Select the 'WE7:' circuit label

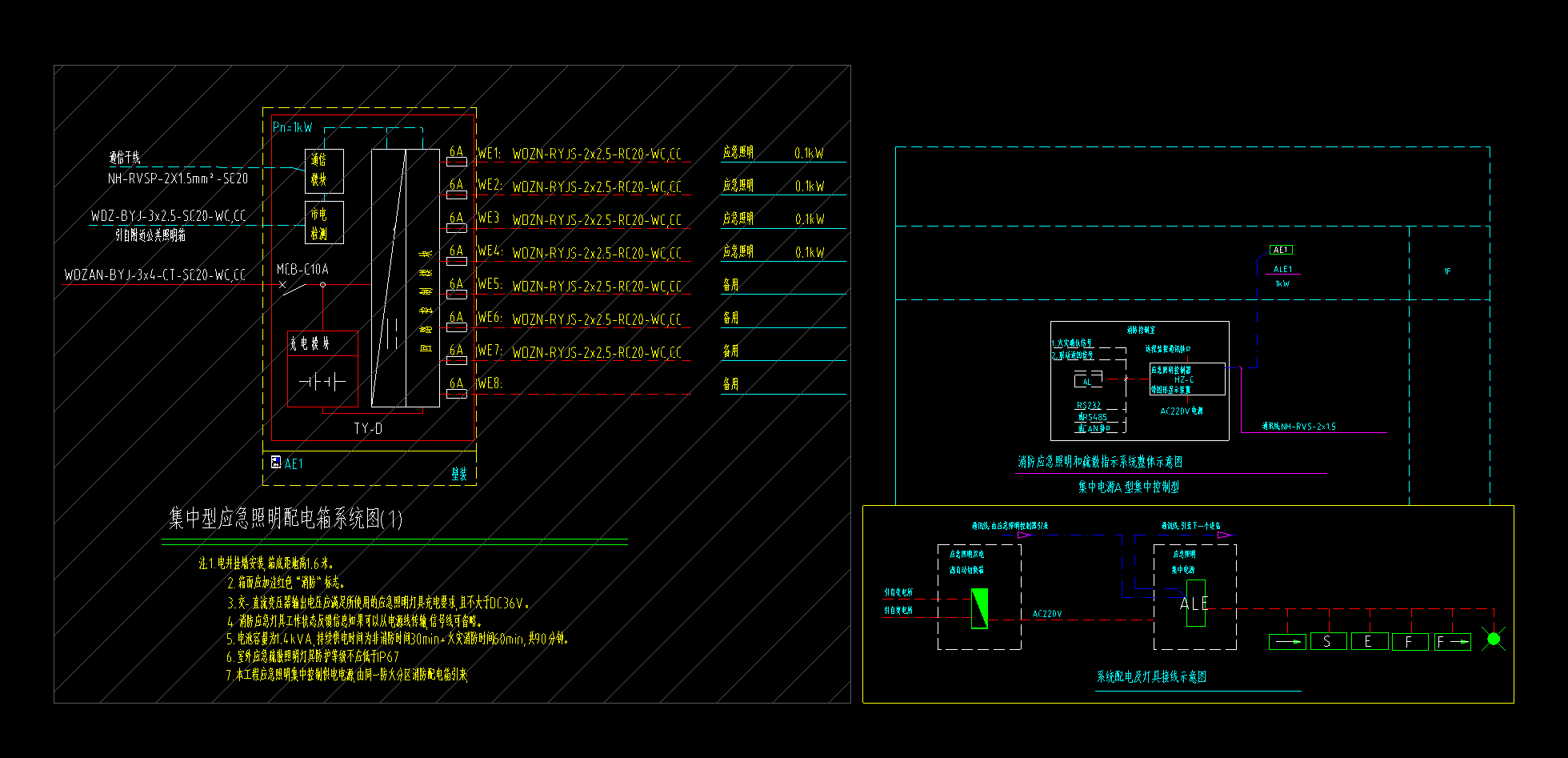[490, 351]
